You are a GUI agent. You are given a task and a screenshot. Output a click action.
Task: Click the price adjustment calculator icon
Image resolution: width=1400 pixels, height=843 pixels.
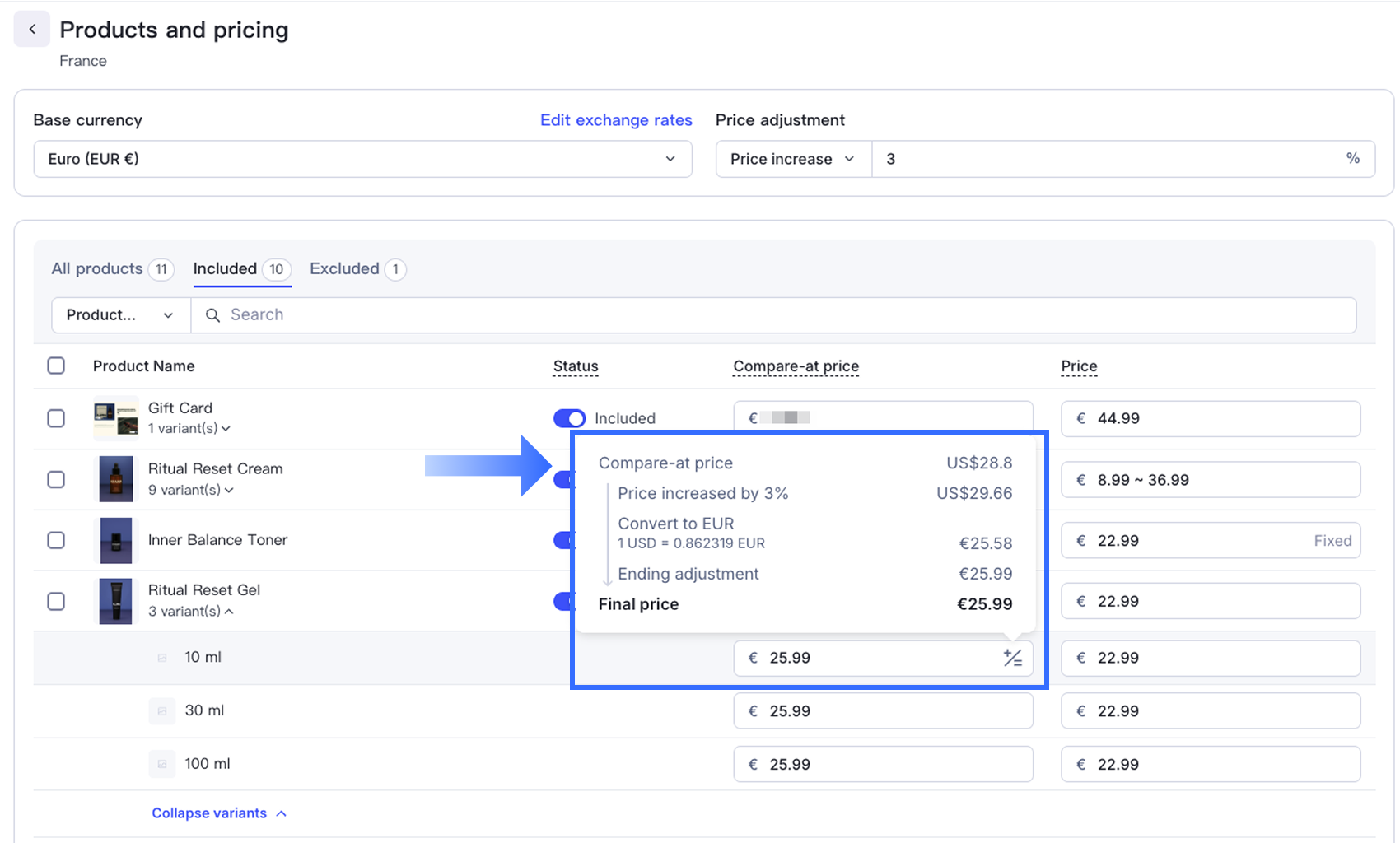(x=1012, y=658)
